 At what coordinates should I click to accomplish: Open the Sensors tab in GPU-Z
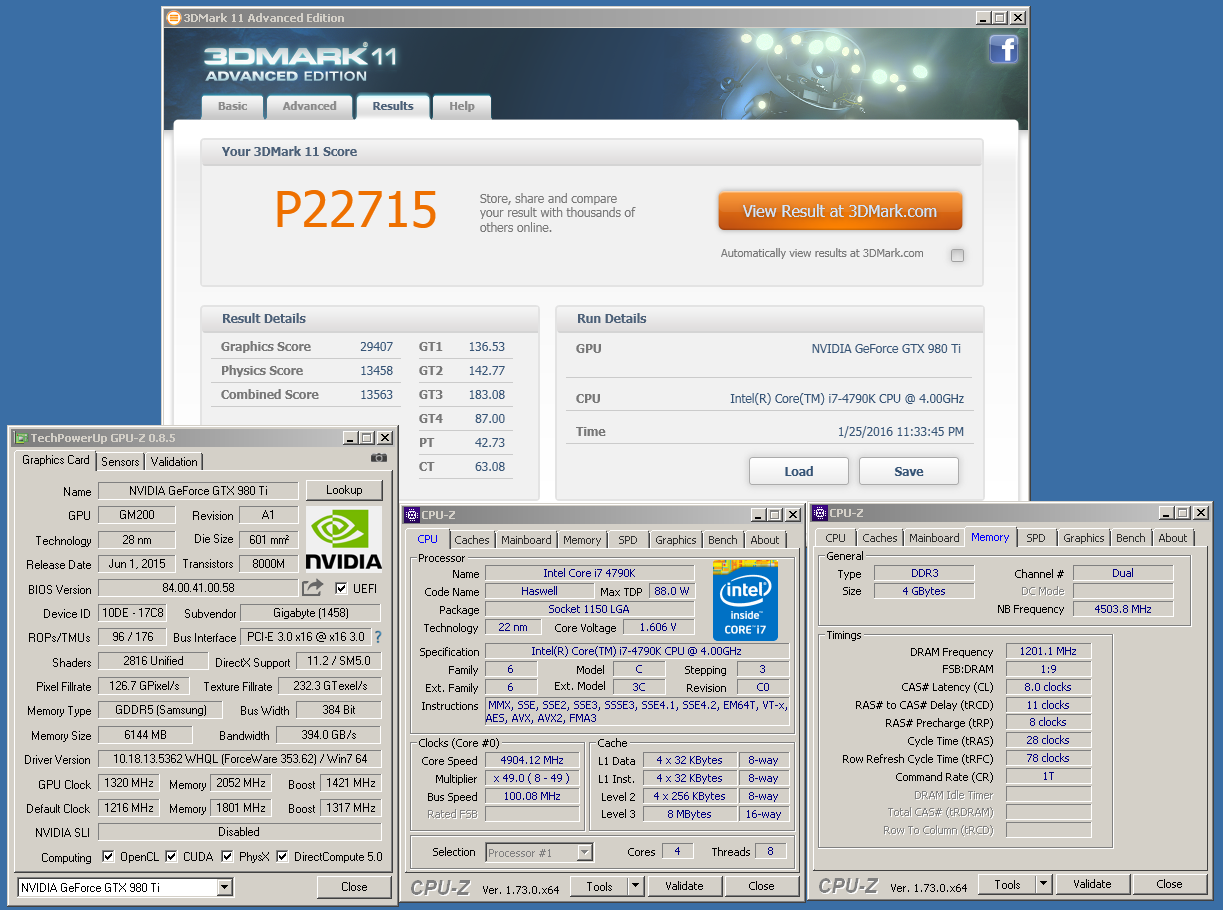(x=120, y=461)
